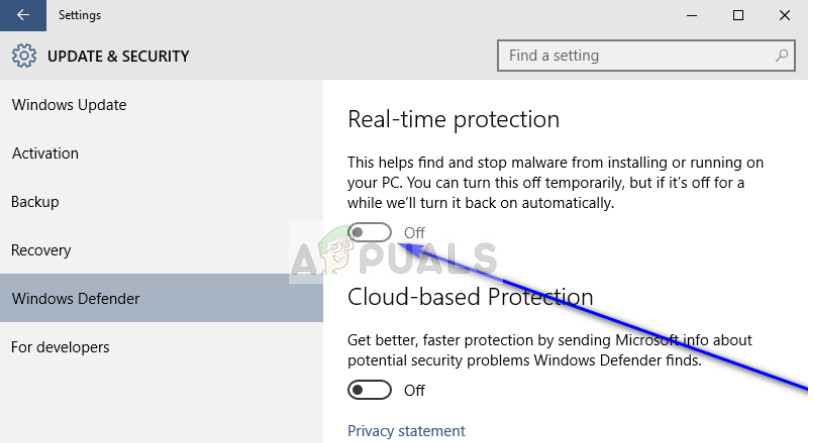Open the Privacy statement link
This screenshot has height=443, width=813.
click(x=406, y=431)
